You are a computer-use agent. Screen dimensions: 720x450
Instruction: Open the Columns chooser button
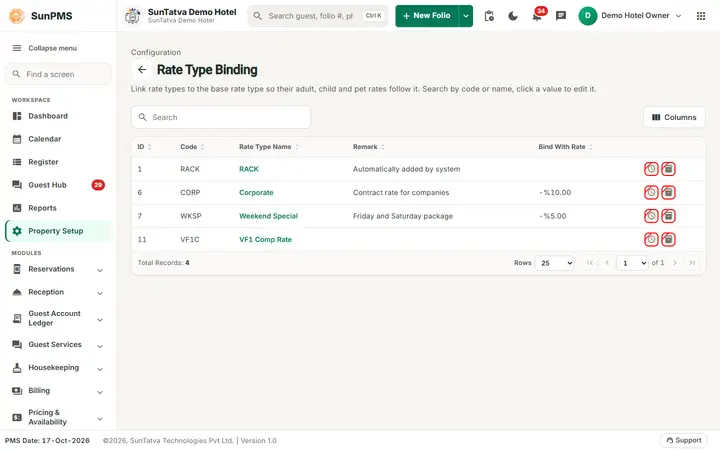coord(674,118)
